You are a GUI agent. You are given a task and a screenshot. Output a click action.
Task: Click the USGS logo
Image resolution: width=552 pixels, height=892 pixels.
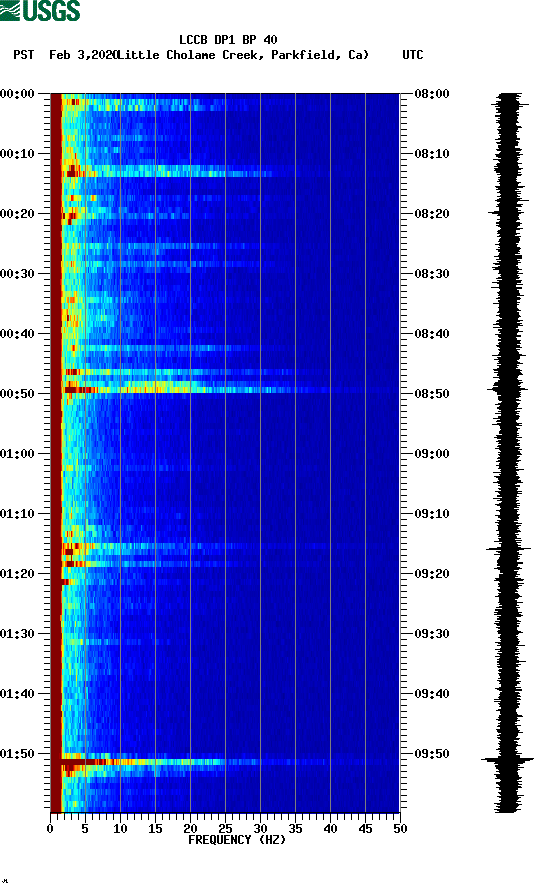40,10
